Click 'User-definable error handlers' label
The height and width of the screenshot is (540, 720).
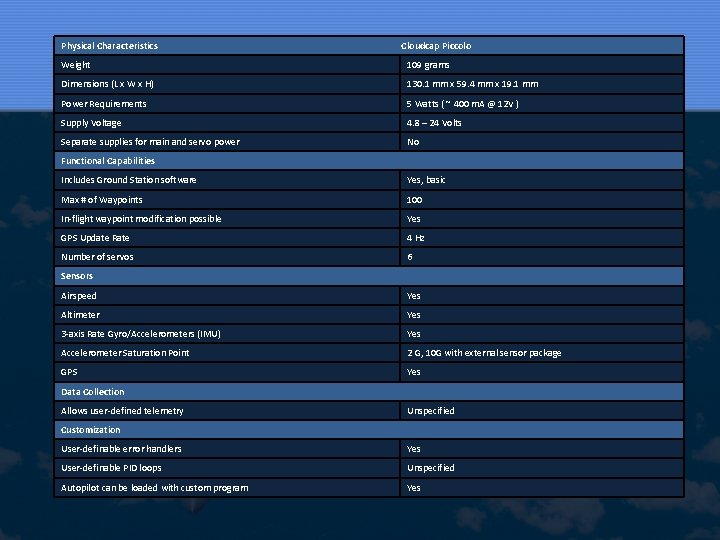[x=121, y=449]
